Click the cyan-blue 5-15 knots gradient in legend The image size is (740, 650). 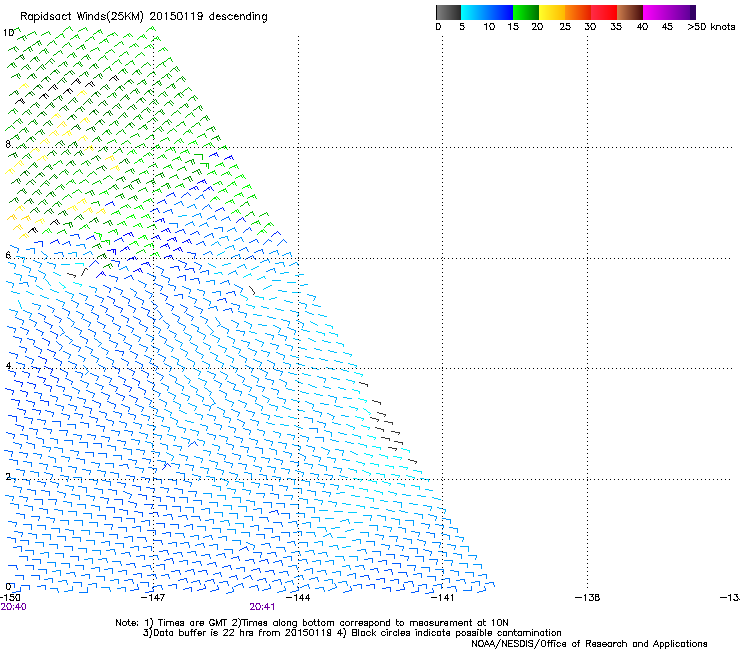(487, 12)
